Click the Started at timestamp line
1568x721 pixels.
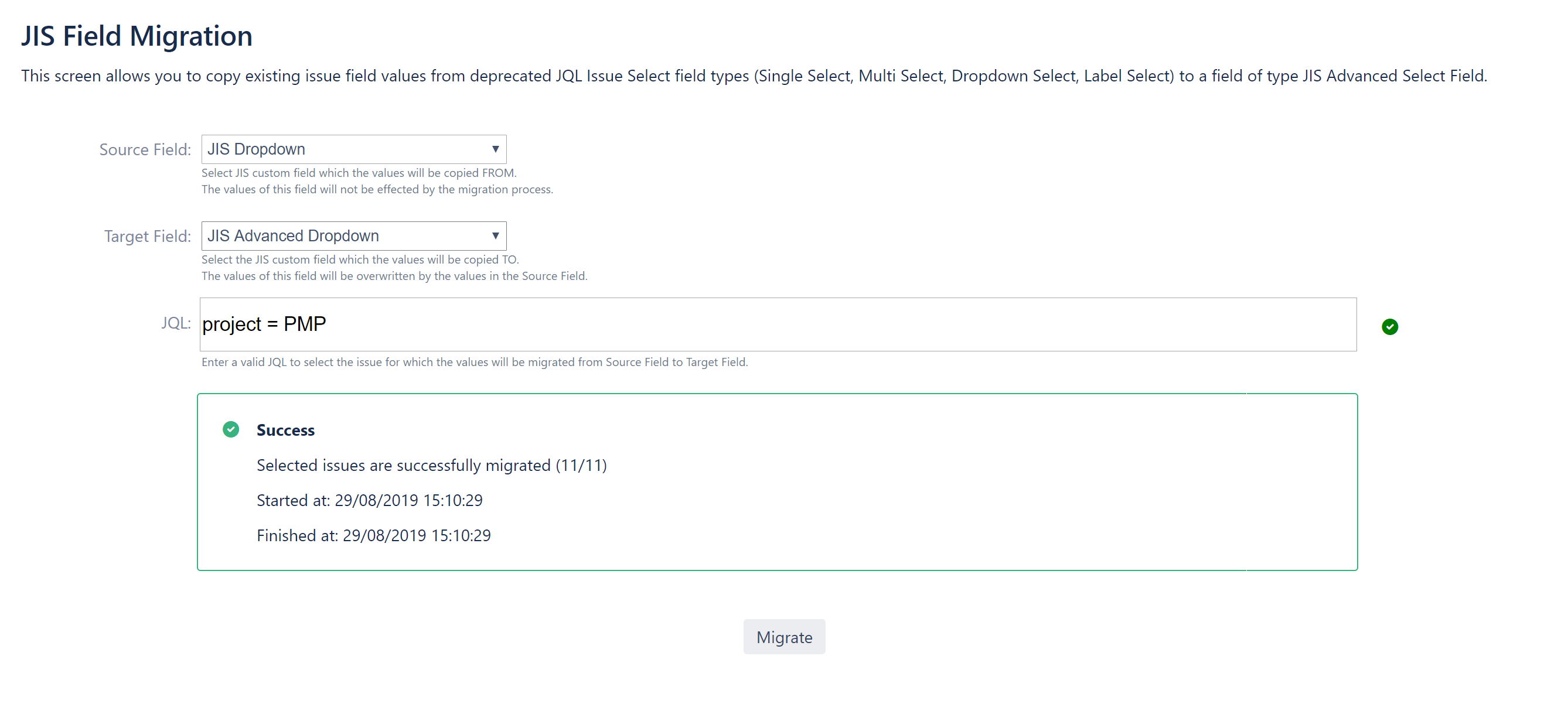(370, 500)
